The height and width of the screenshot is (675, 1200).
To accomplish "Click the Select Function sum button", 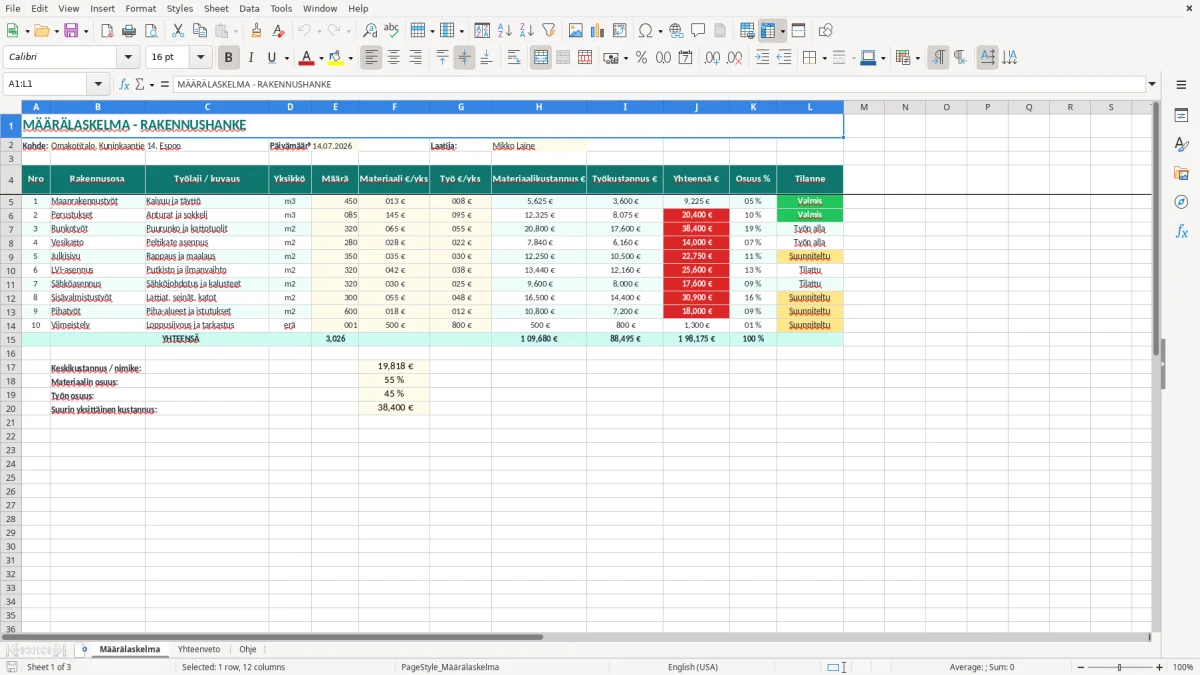I will click(139, 84).
